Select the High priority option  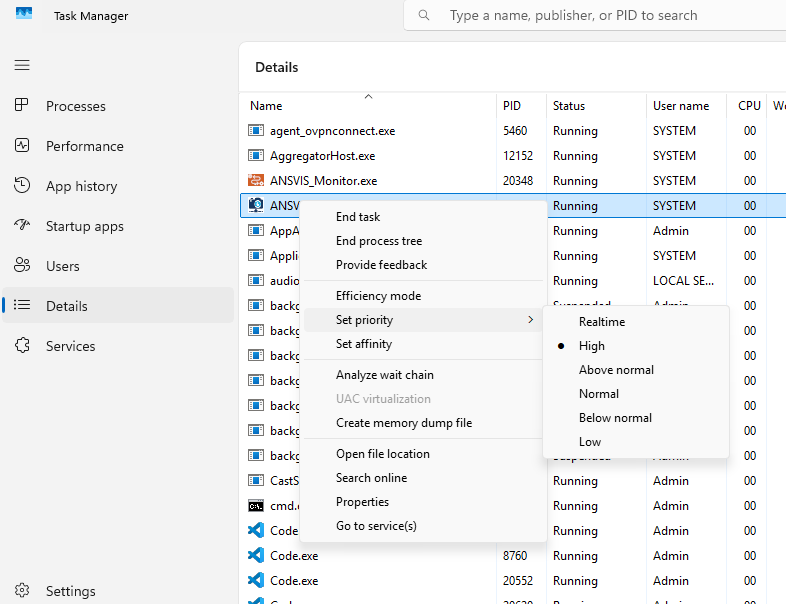click(x=591, y=346)
